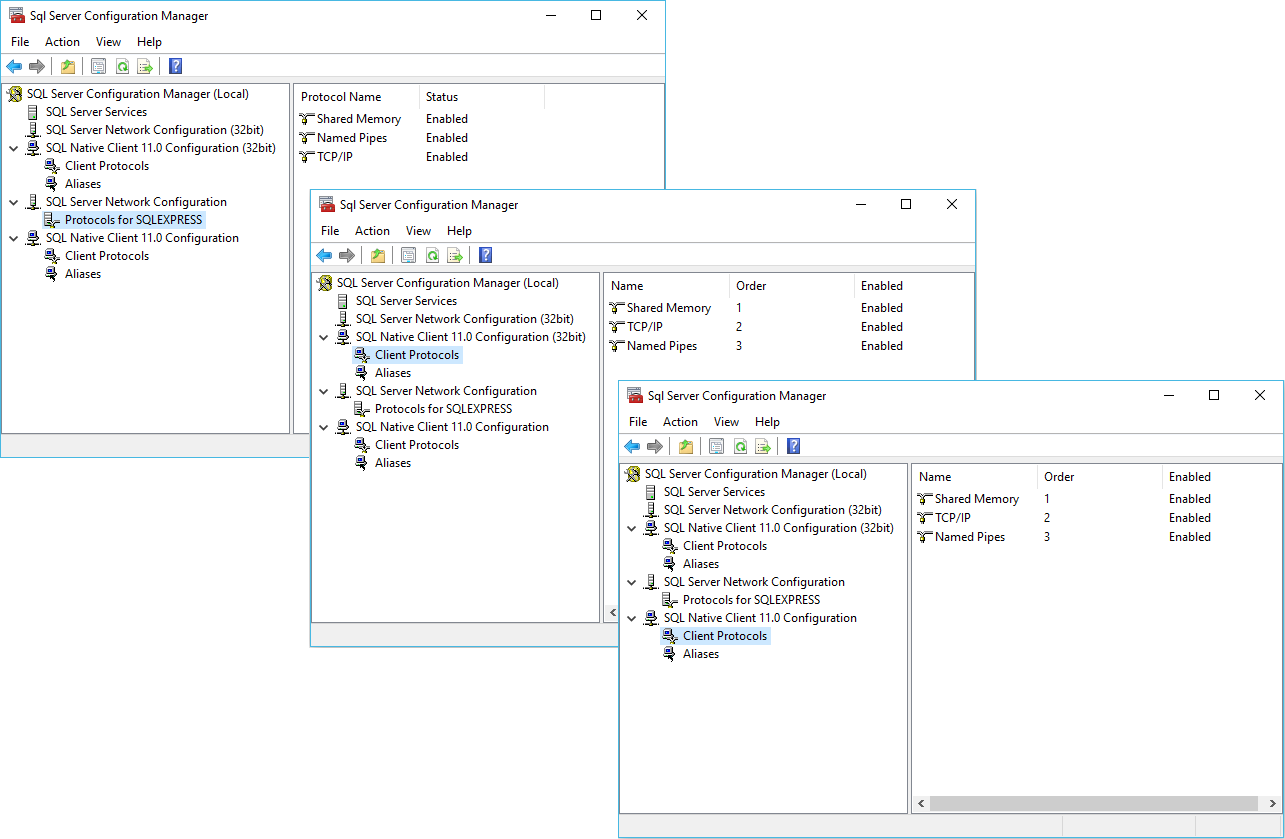Click Up one level icon in top-left window
The height and width of the screenshot is (839, 1285).
click(x=68, y=67)
